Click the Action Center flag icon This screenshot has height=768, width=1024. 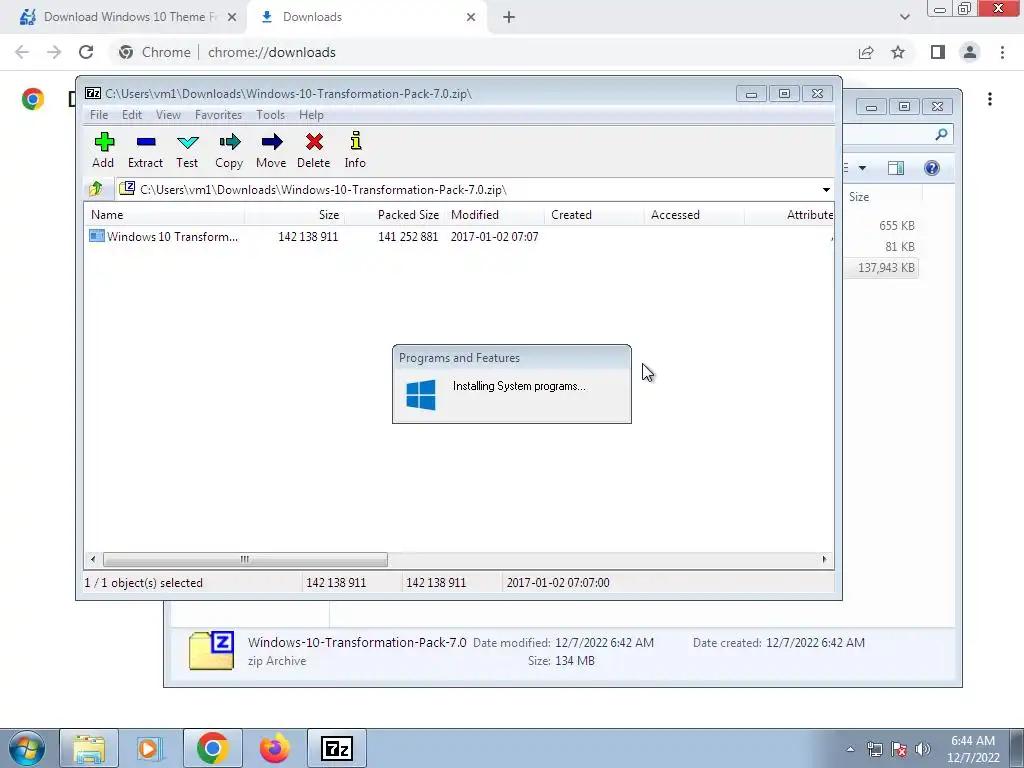tap(899, 749)
